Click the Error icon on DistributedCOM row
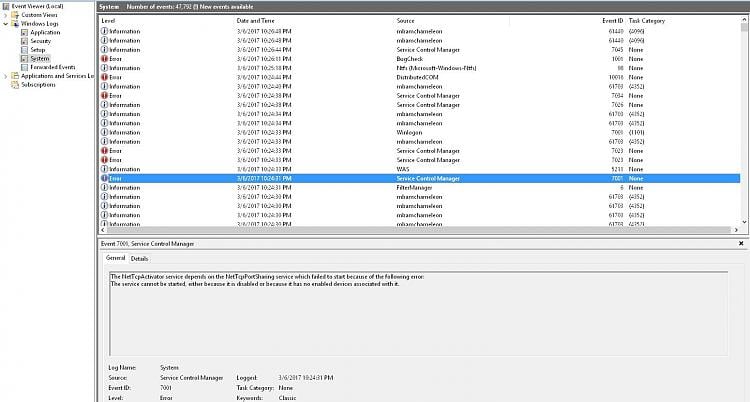750x402 pixels. pyautogui.click(x=104, y=77)
